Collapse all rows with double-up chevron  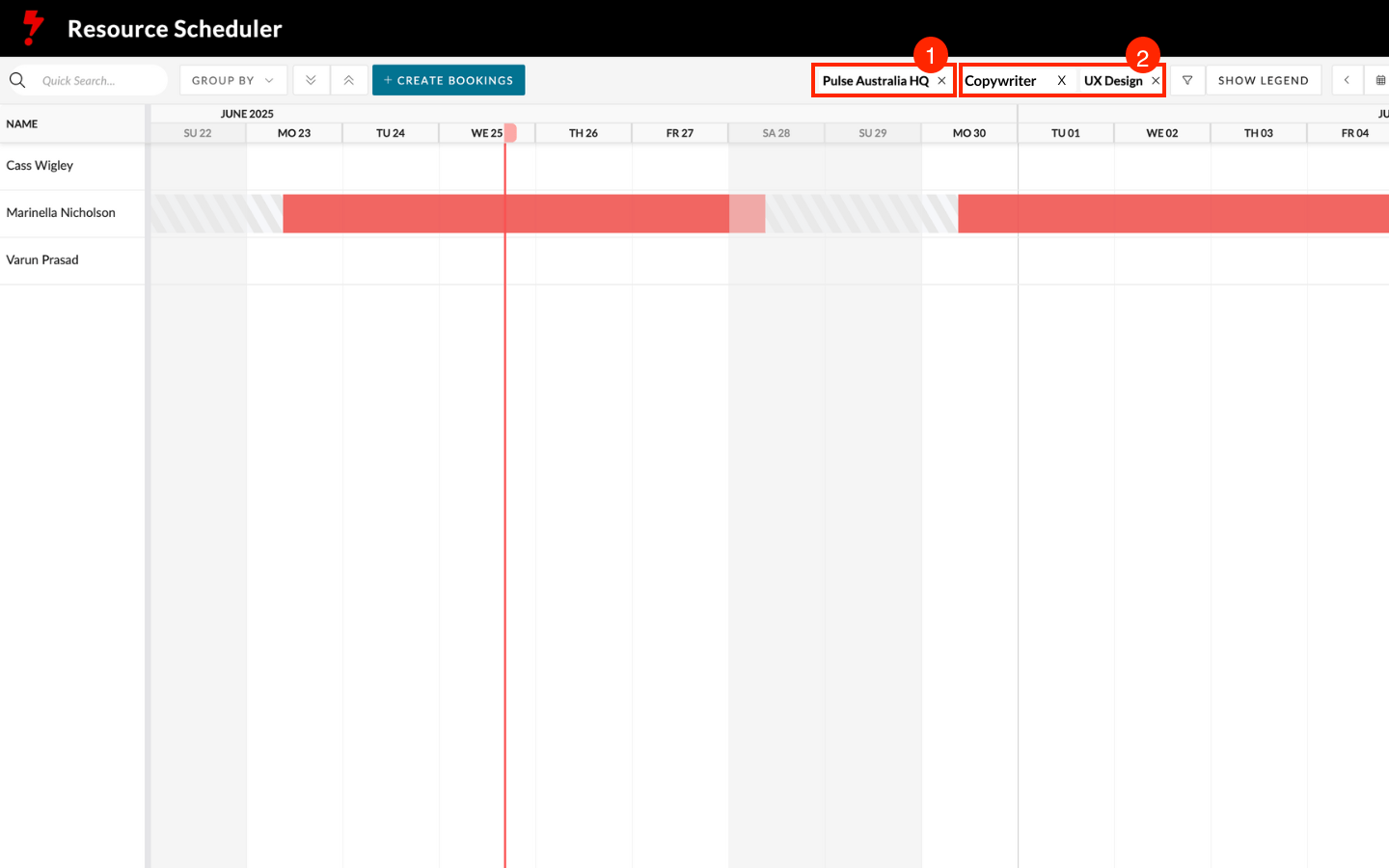pos(349,80)
